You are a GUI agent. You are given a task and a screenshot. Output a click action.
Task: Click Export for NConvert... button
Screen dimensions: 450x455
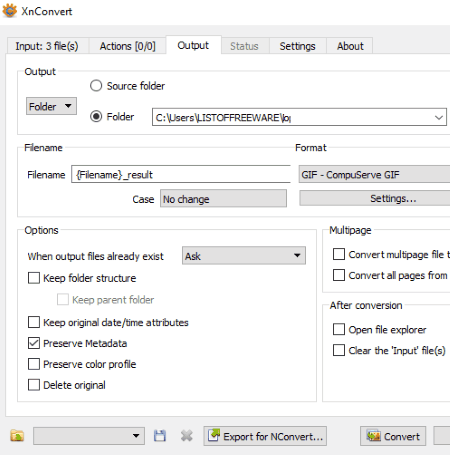click(x=265, y=436)
